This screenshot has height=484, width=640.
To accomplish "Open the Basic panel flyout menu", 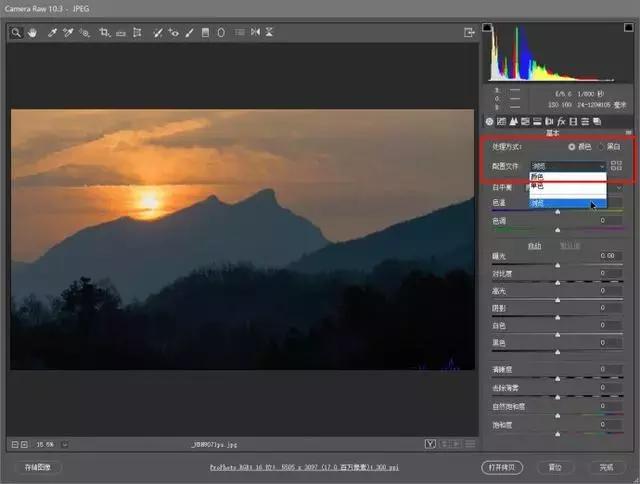I will (628, 133).
